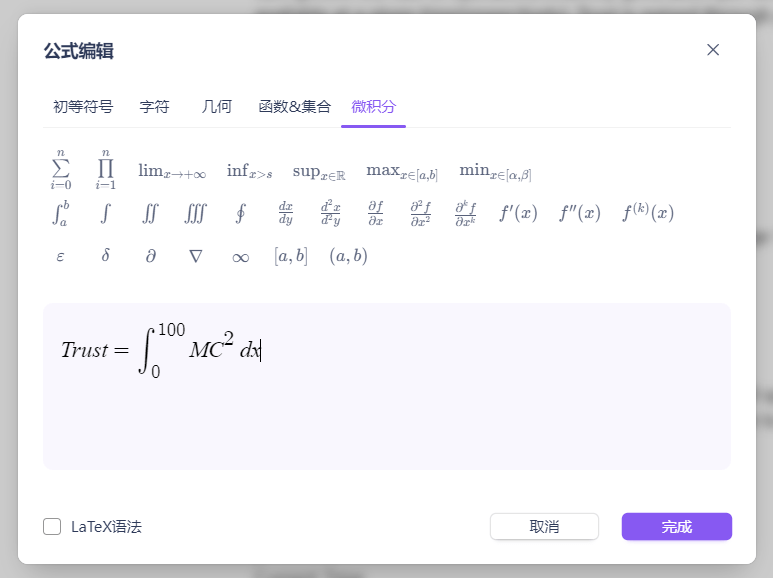773x578 pixels.
Task: Insert the summation sigma symbol
Action: click(61, 170)
